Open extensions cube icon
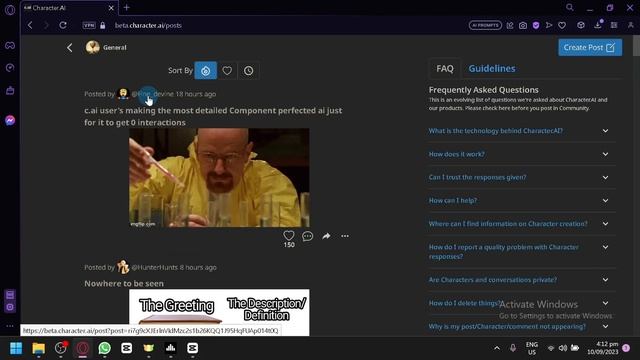Image resolution: width=640 pixels, height=360 pixels. point(581,25)
